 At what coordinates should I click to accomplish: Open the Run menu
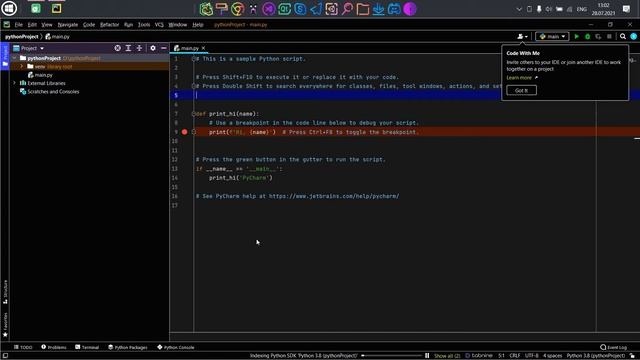[128, 24]
